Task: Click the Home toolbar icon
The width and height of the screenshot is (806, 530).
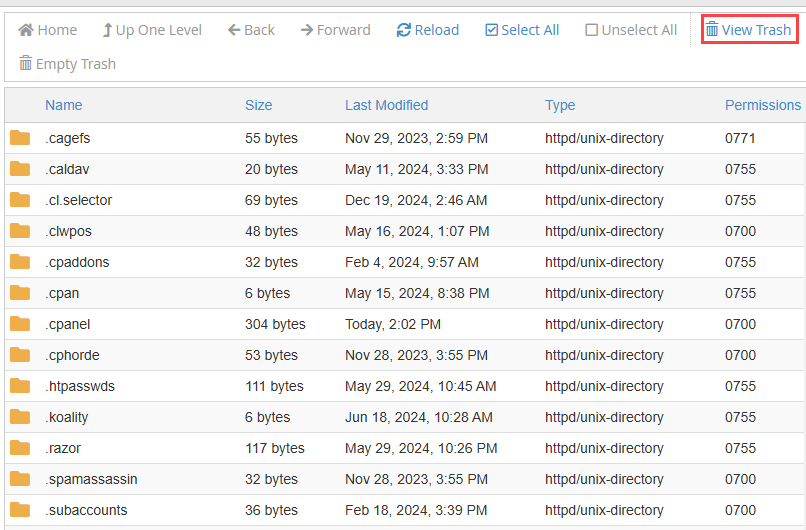Action: (27, 30)
